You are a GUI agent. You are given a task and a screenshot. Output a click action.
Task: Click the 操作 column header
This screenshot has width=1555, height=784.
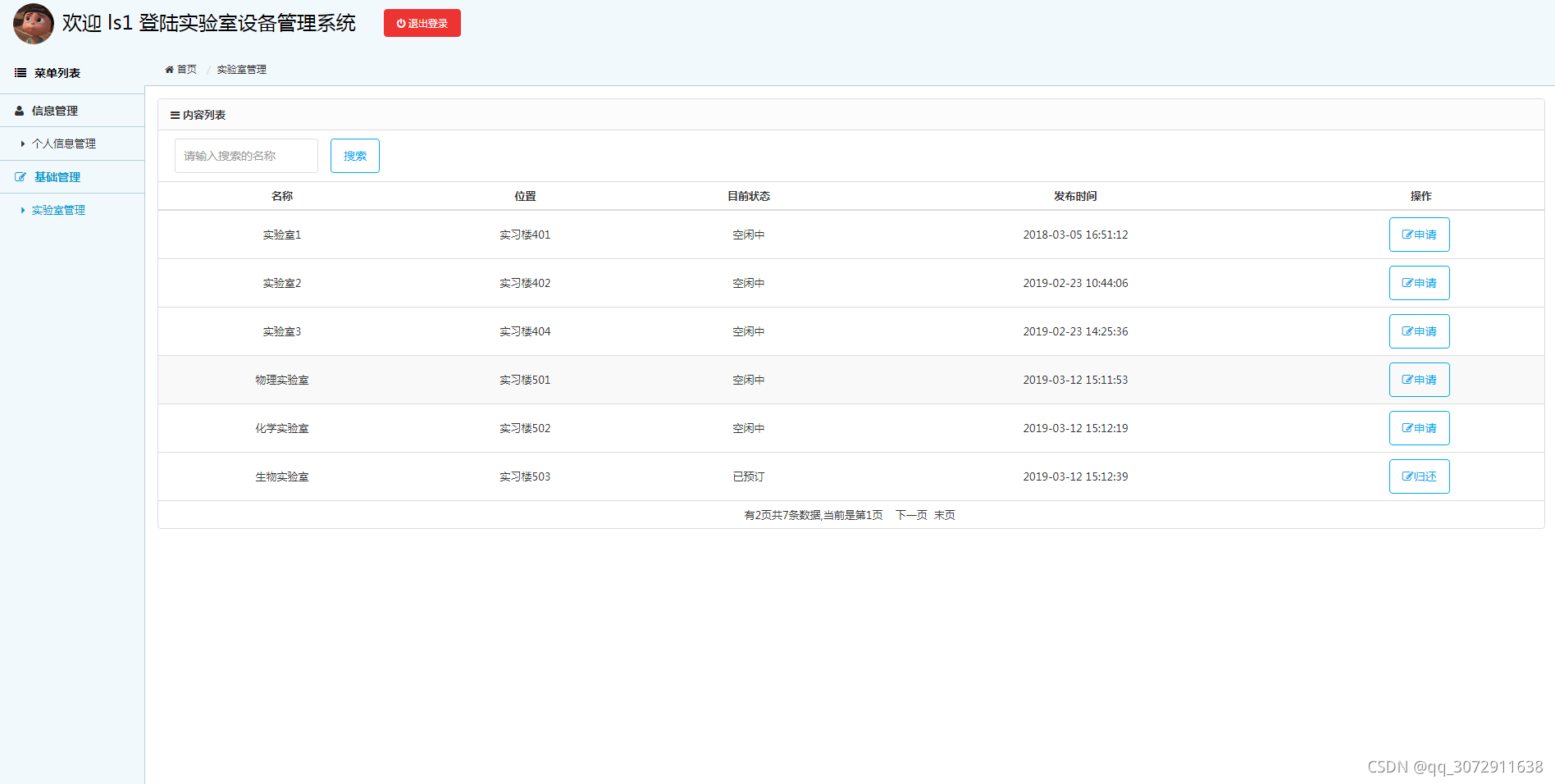[x=1420, y=196]
